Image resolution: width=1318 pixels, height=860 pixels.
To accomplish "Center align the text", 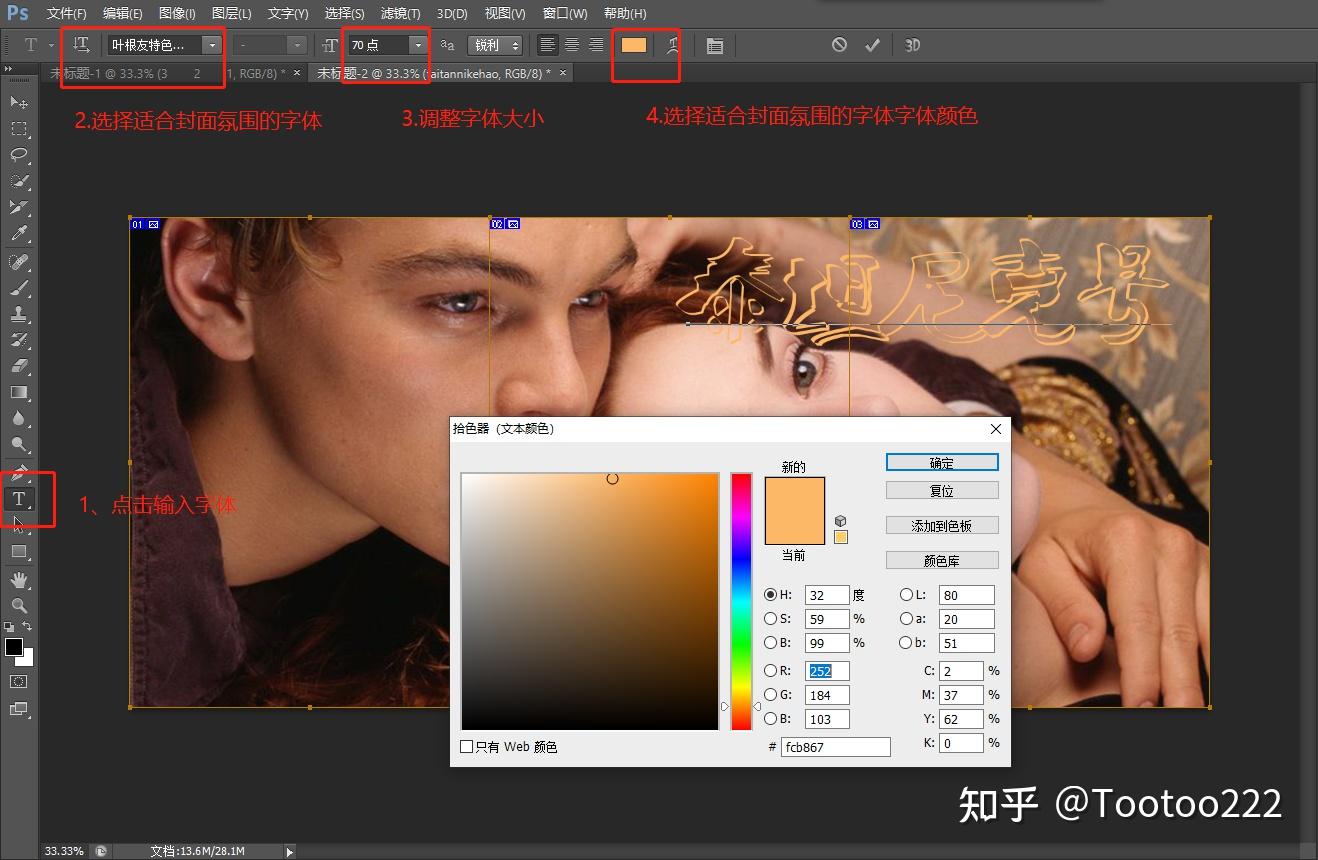I will pos(571,45).
